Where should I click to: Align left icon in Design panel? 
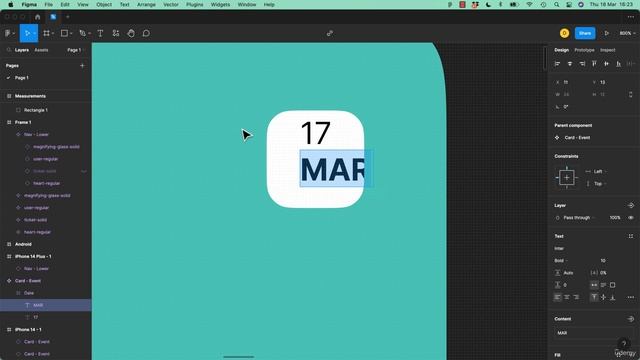558,64
